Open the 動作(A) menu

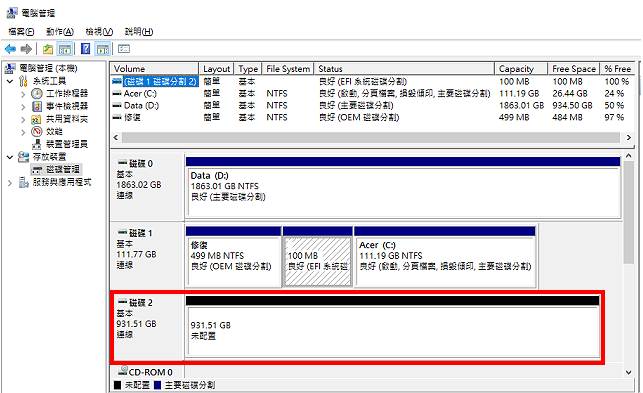pos(60,32)
